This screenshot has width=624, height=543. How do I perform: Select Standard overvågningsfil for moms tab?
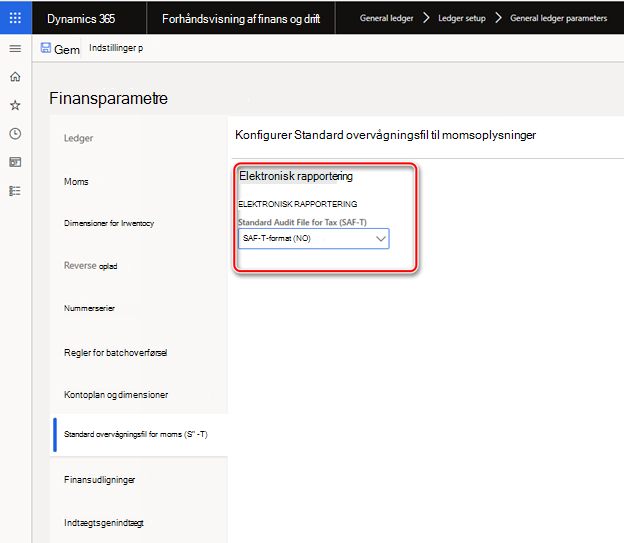click(x=136, y=434)
